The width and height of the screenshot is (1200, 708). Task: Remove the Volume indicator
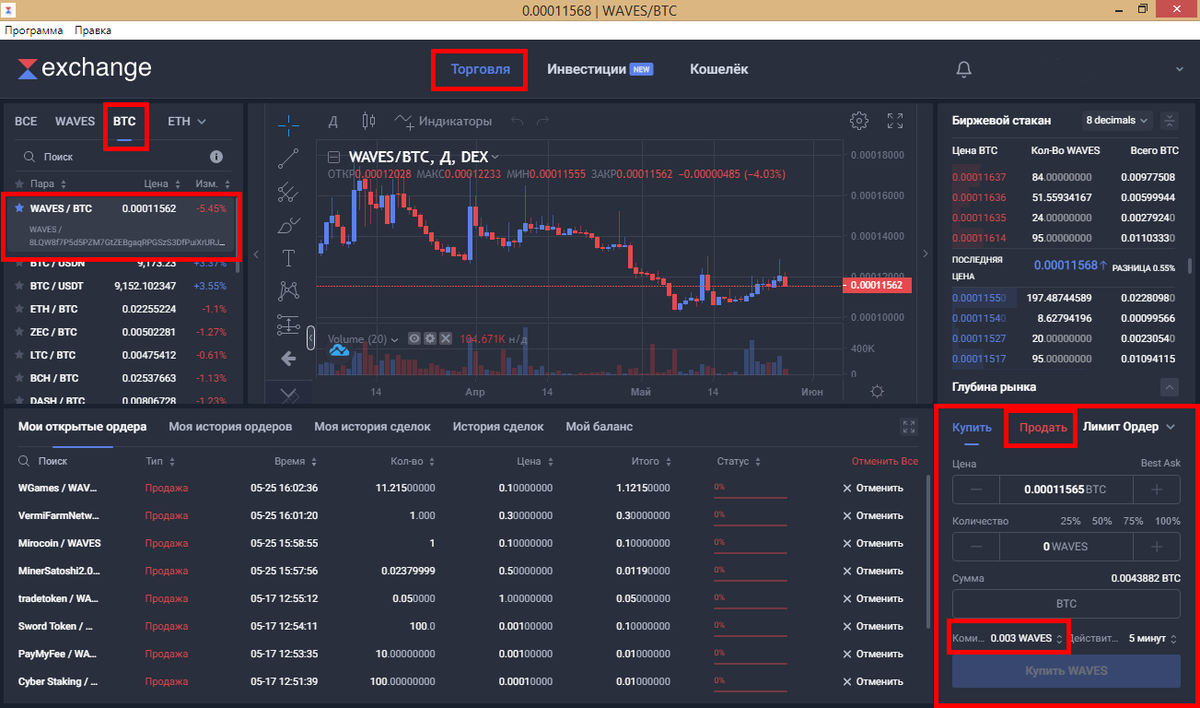coord(446,339)
